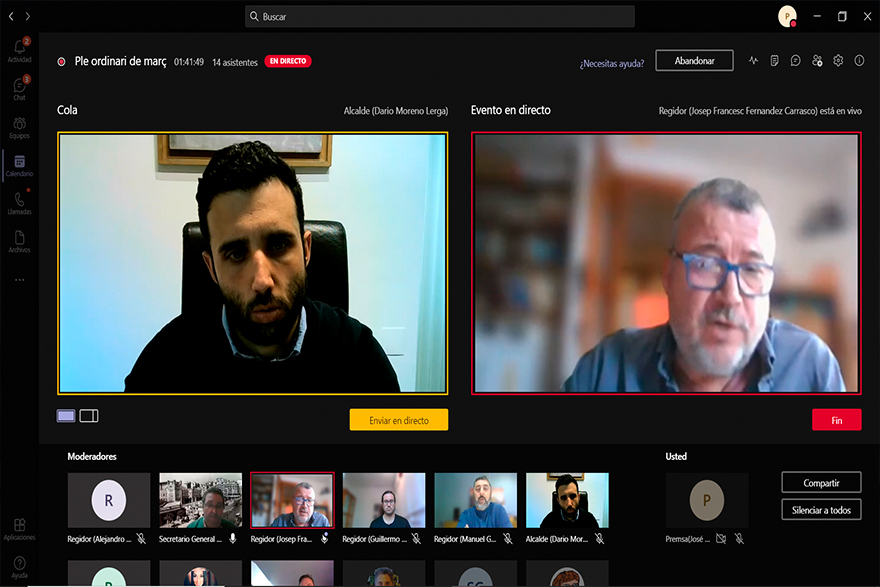Open the live event chat bubble icon
880x587 pixels.
tap(796, 61)
